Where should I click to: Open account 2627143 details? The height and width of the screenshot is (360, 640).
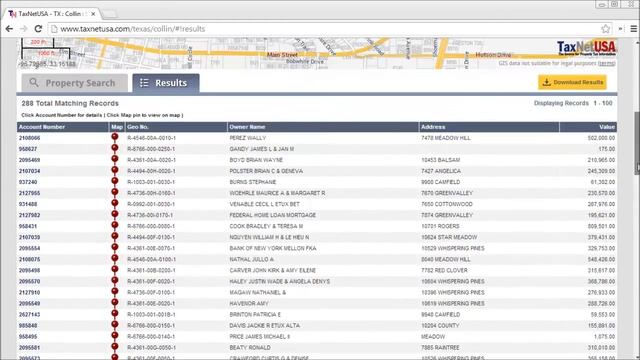coord(29,314)
